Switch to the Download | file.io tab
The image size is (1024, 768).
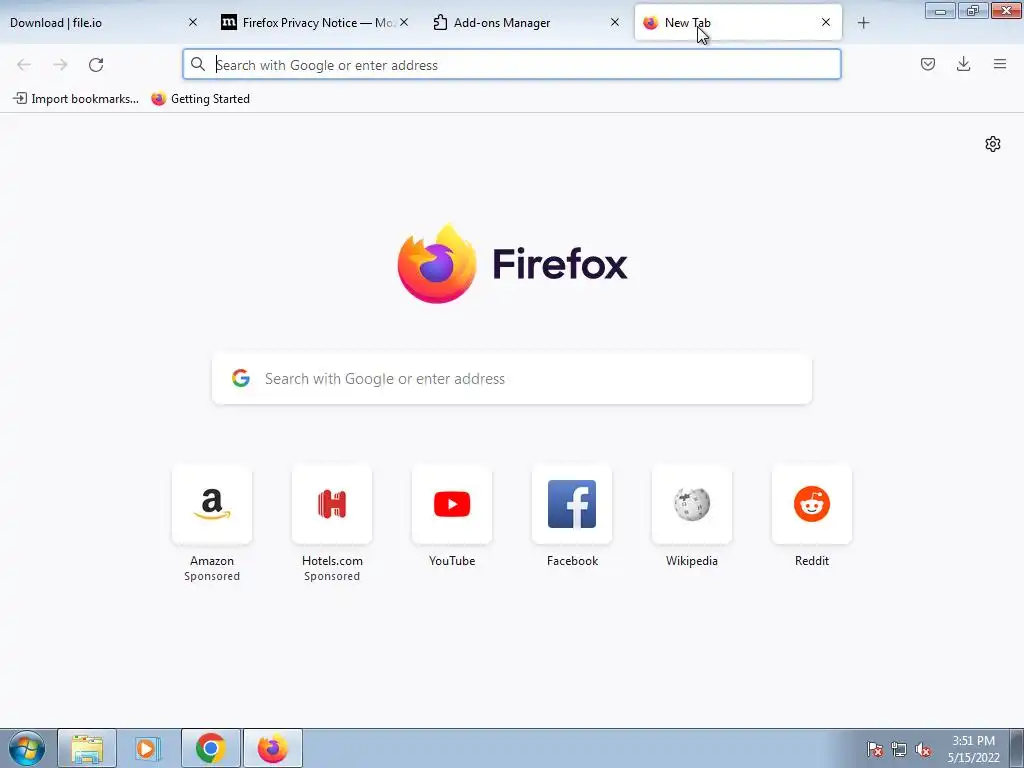[x=98, y=22]
